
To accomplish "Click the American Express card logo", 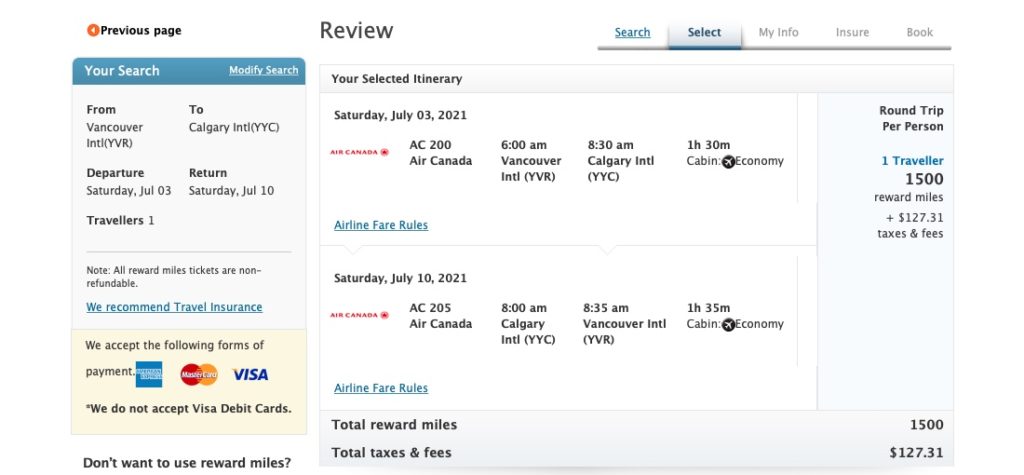I will tap(149, 374).
